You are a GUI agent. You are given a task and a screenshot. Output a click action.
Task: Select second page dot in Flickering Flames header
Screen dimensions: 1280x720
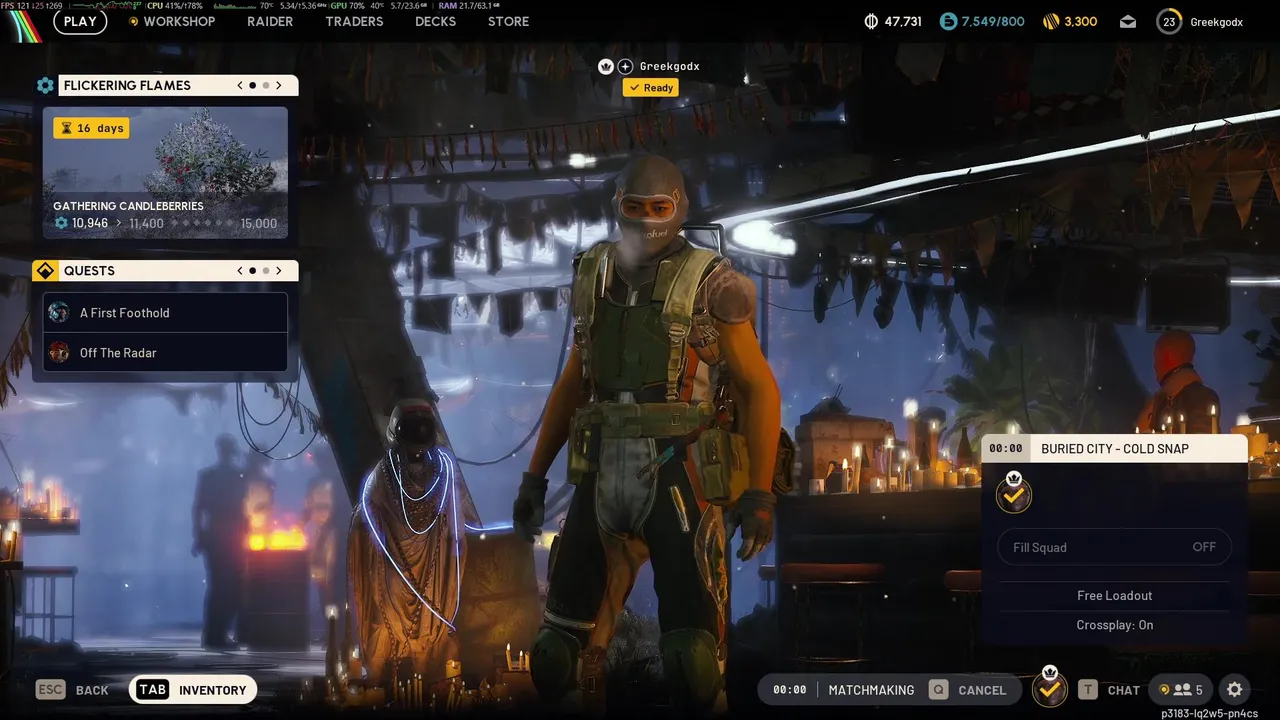coord(265,86)
